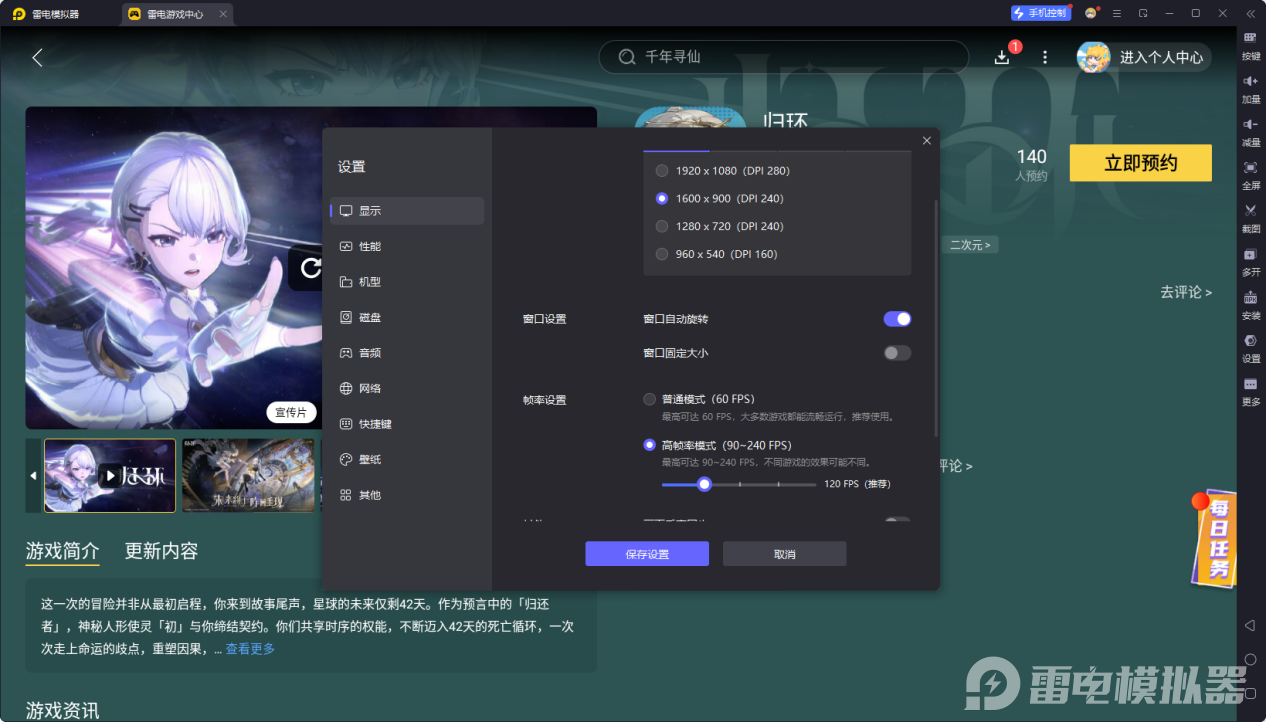The image size is (1266, 722).
Task: Switch to the 游戏简介 tab
Action: coord(62,551)
